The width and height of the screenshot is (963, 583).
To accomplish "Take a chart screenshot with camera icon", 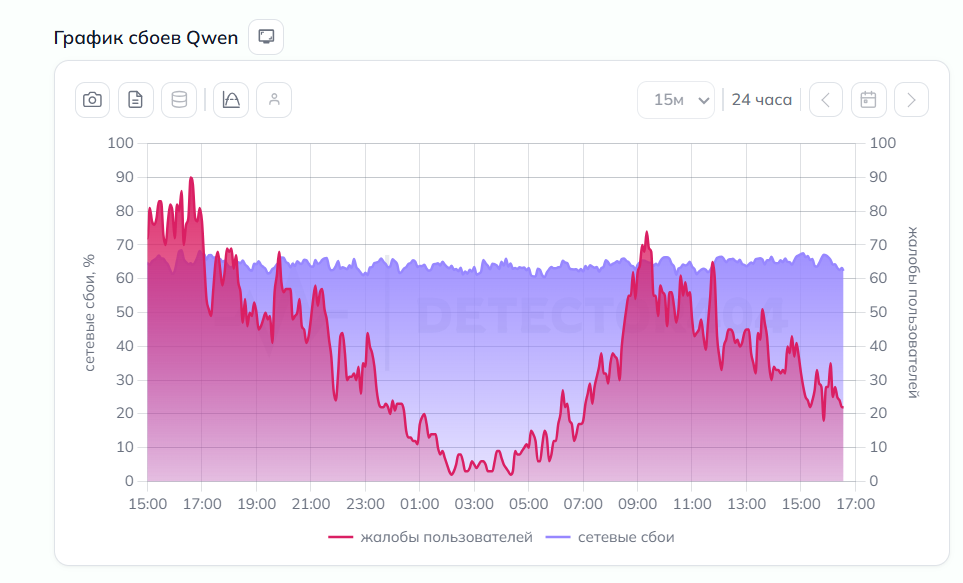I will coord(93,100).
